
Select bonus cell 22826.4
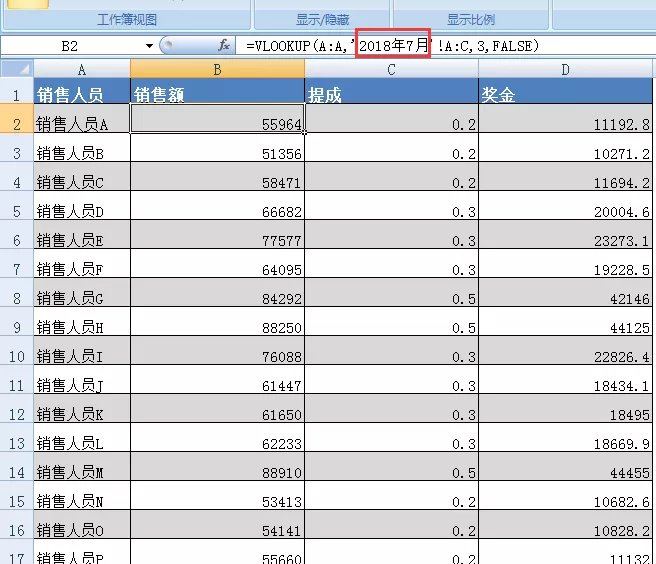pos(565,351)
